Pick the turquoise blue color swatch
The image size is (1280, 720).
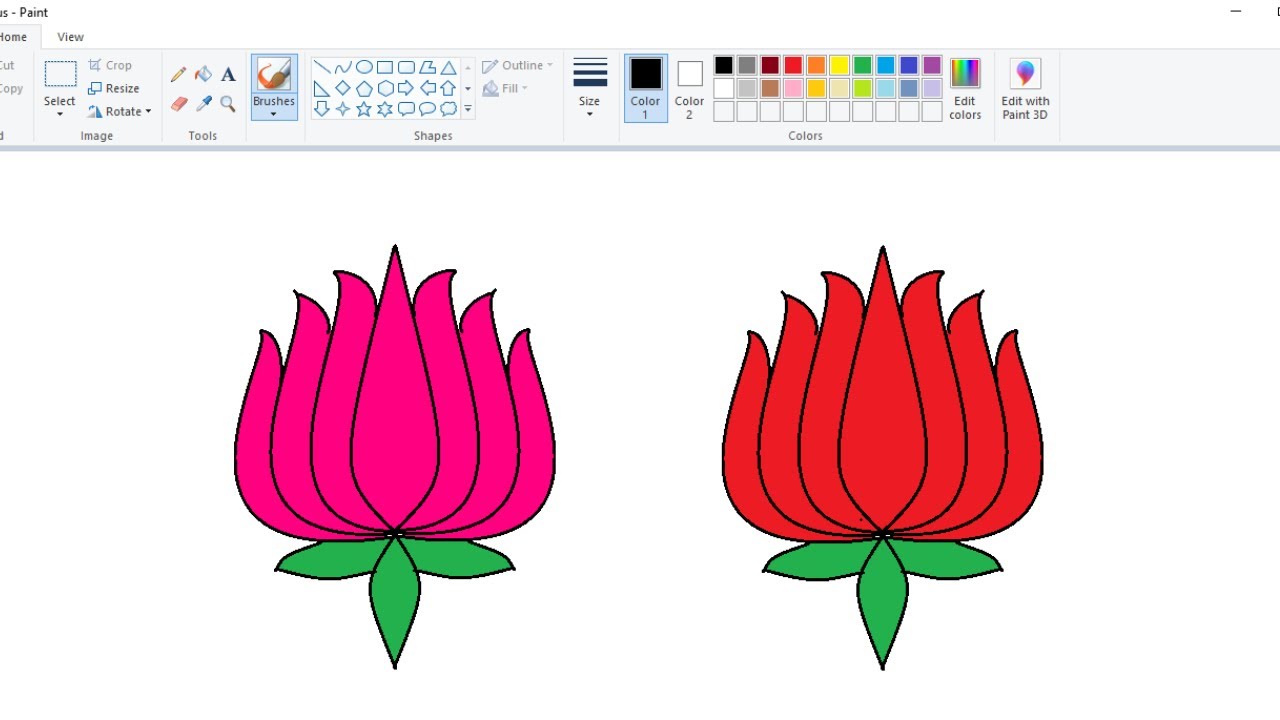click(885, 65)
